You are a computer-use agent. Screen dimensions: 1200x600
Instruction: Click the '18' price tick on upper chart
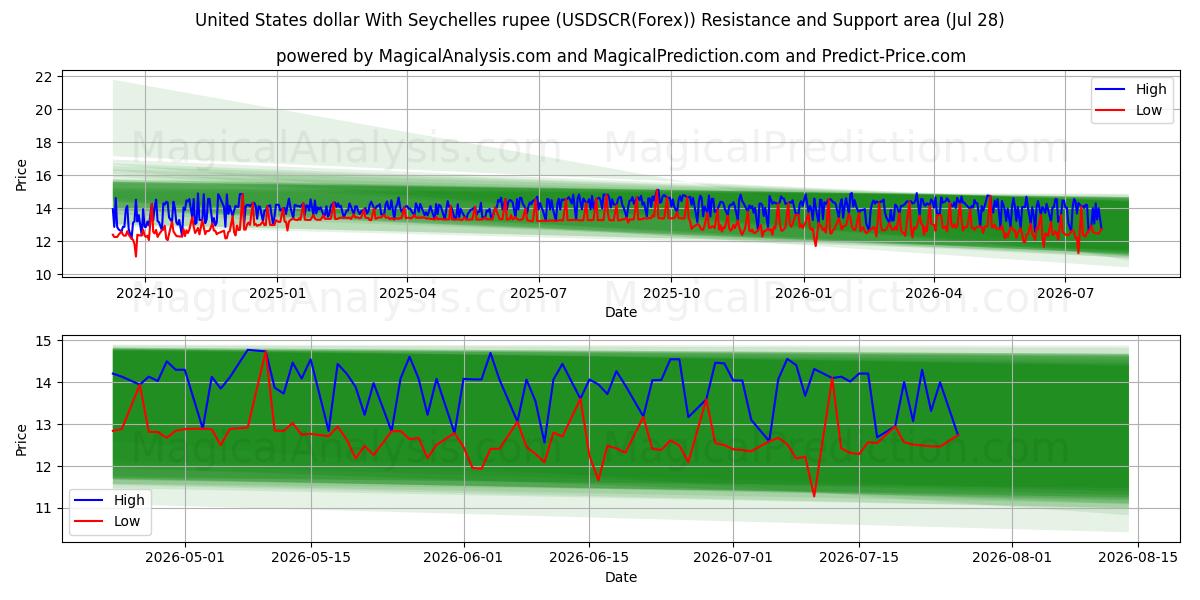coord(46,143)
